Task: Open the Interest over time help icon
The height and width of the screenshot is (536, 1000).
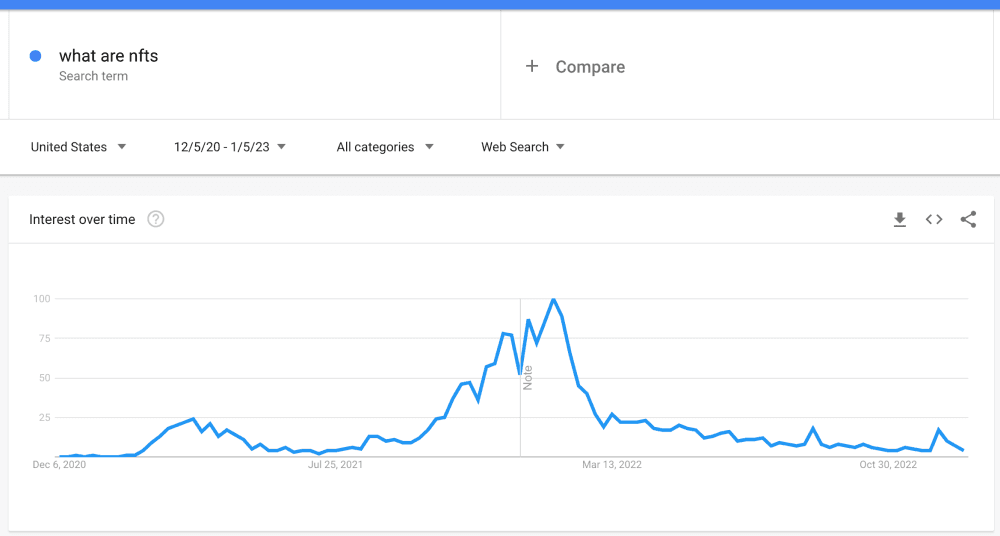Action: coord(156,220)
